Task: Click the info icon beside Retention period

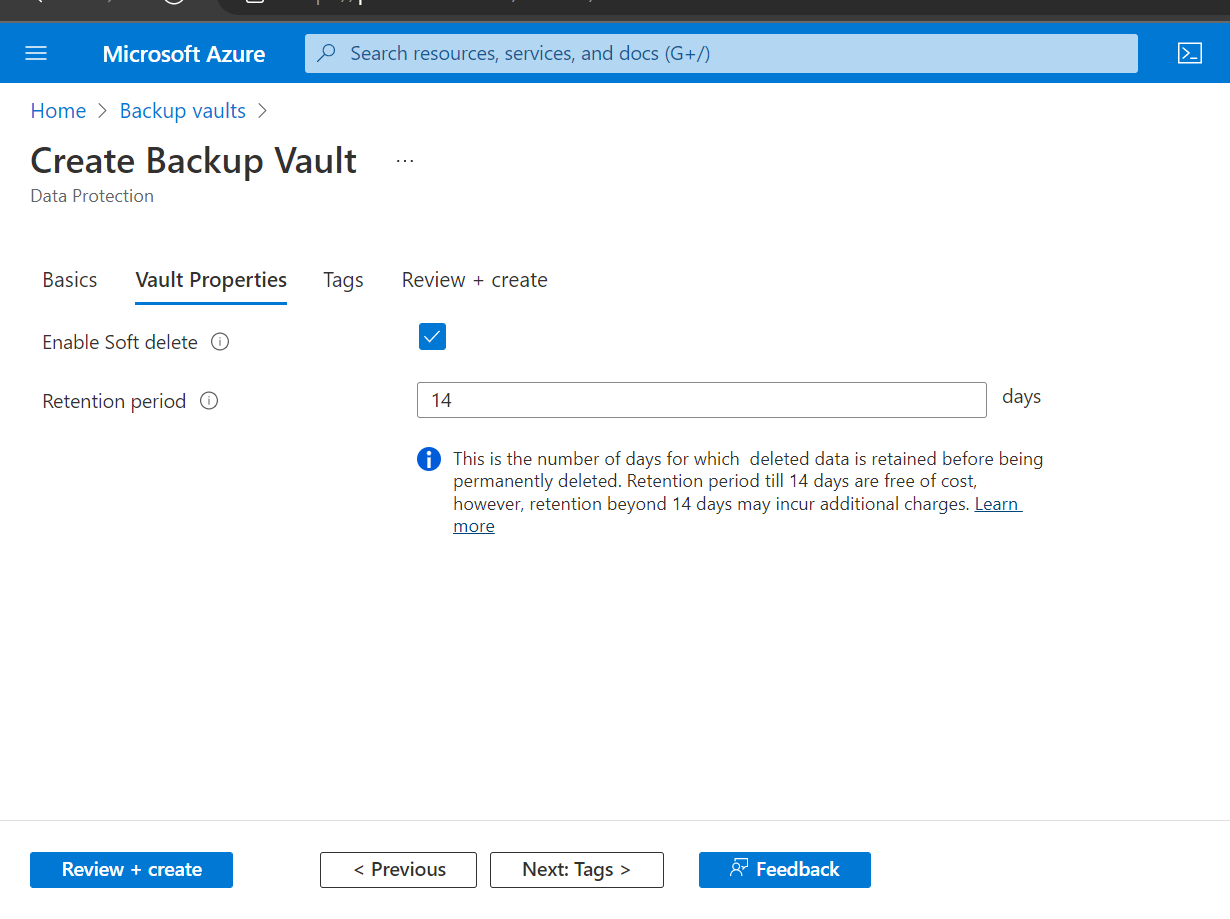Action: 208,400
